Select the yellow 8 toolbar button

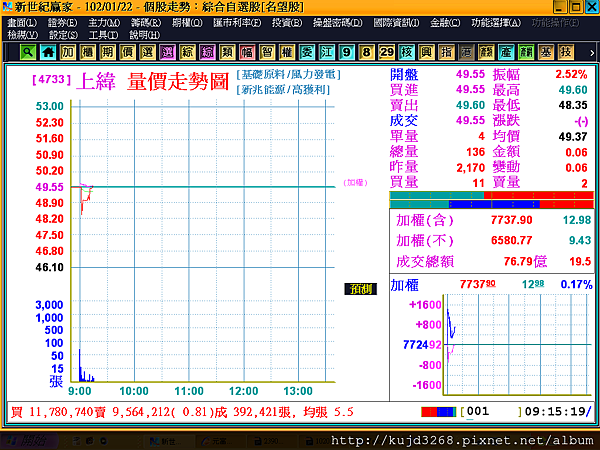click(366, 52)
